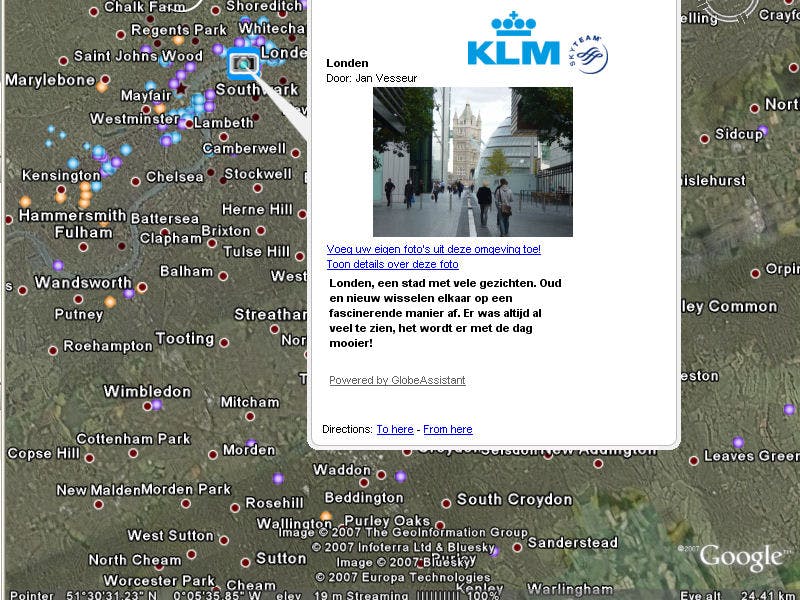The height and width of the screenshot is (600, 800).
Task: Click the Wimbledon place marker dot
Action: (147, 406)
